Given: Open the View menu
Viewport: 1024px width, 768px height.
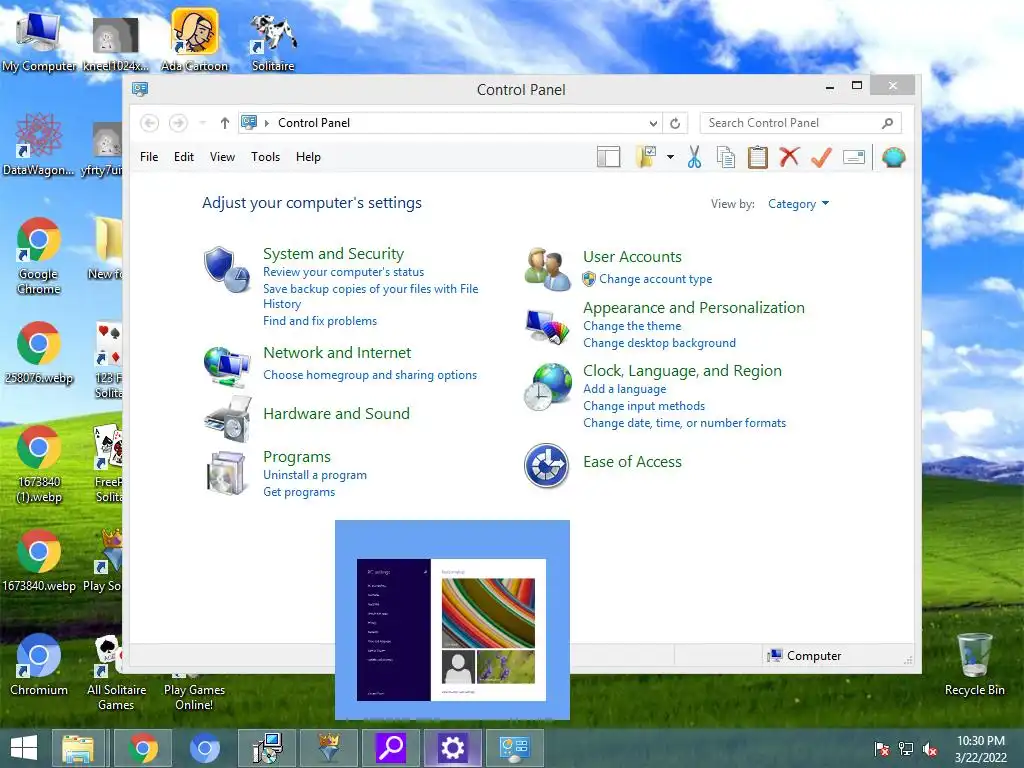Looking at the screenshot, I should [x=222, y=157].
